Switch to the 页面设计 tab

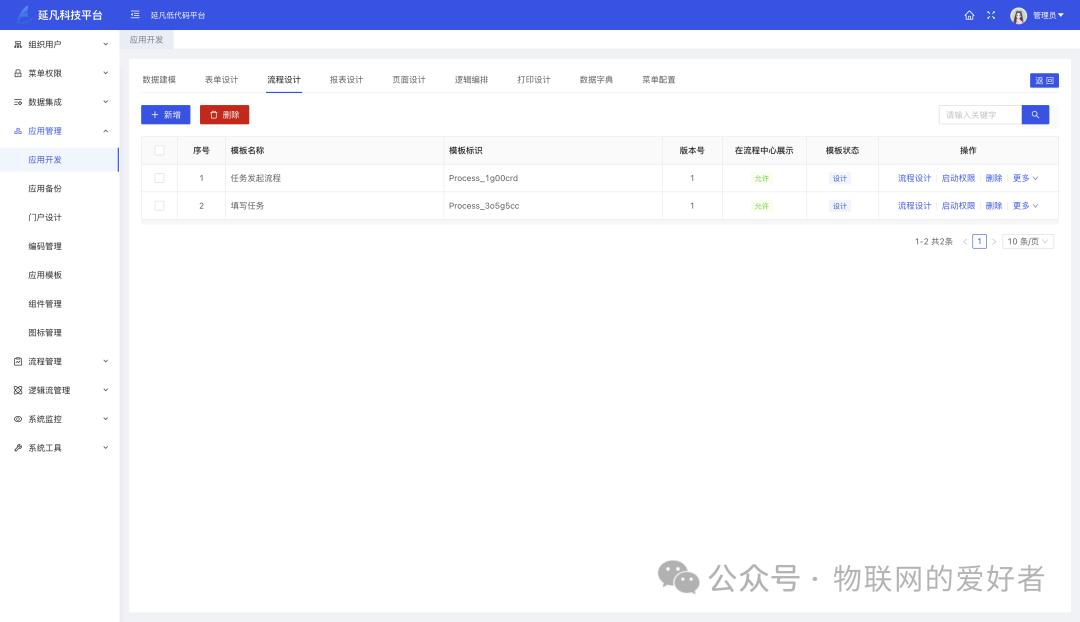409,80
